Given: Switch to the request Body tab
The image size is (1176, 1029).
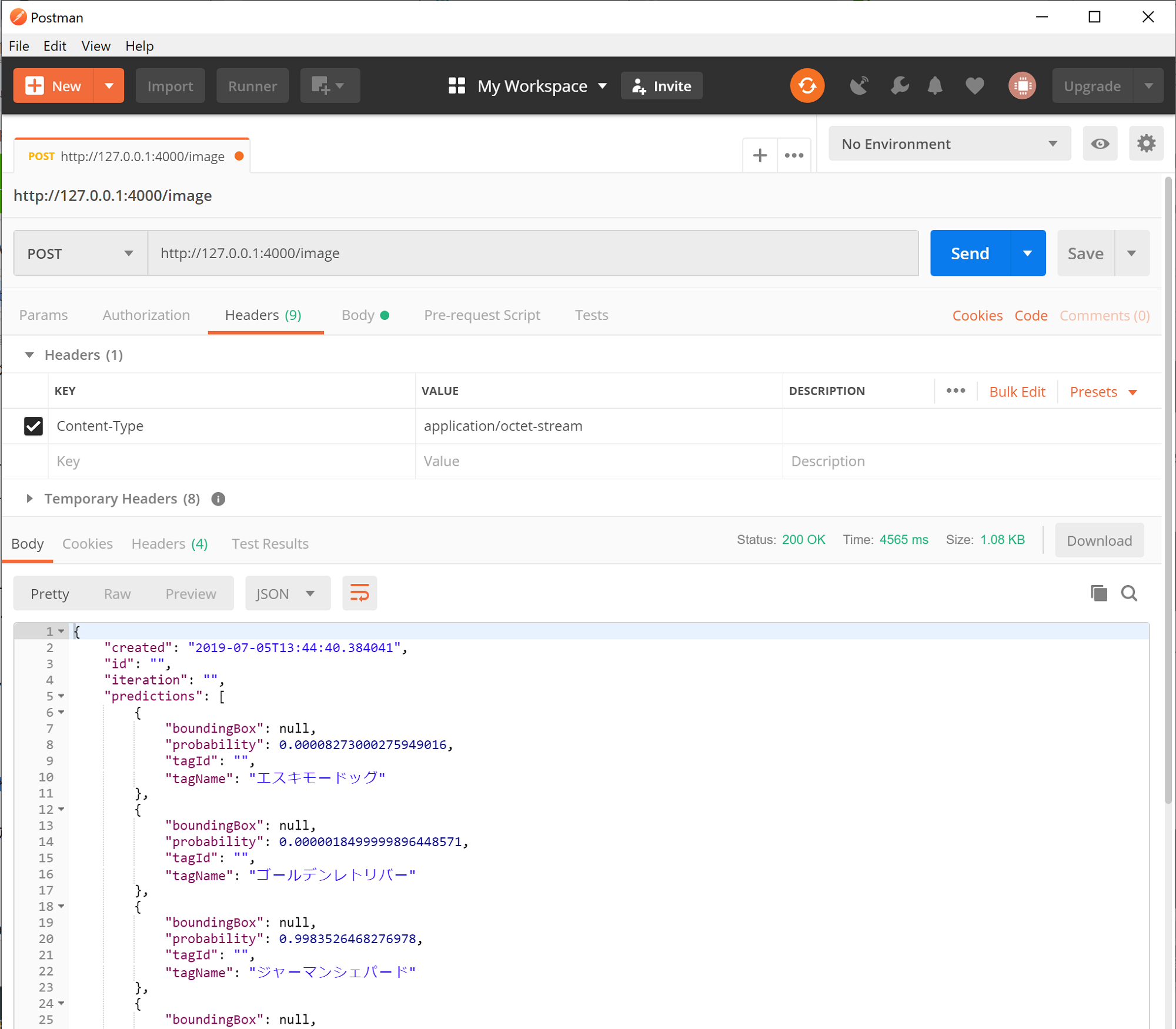Looking at the screenshot, I should coord(358,315).
